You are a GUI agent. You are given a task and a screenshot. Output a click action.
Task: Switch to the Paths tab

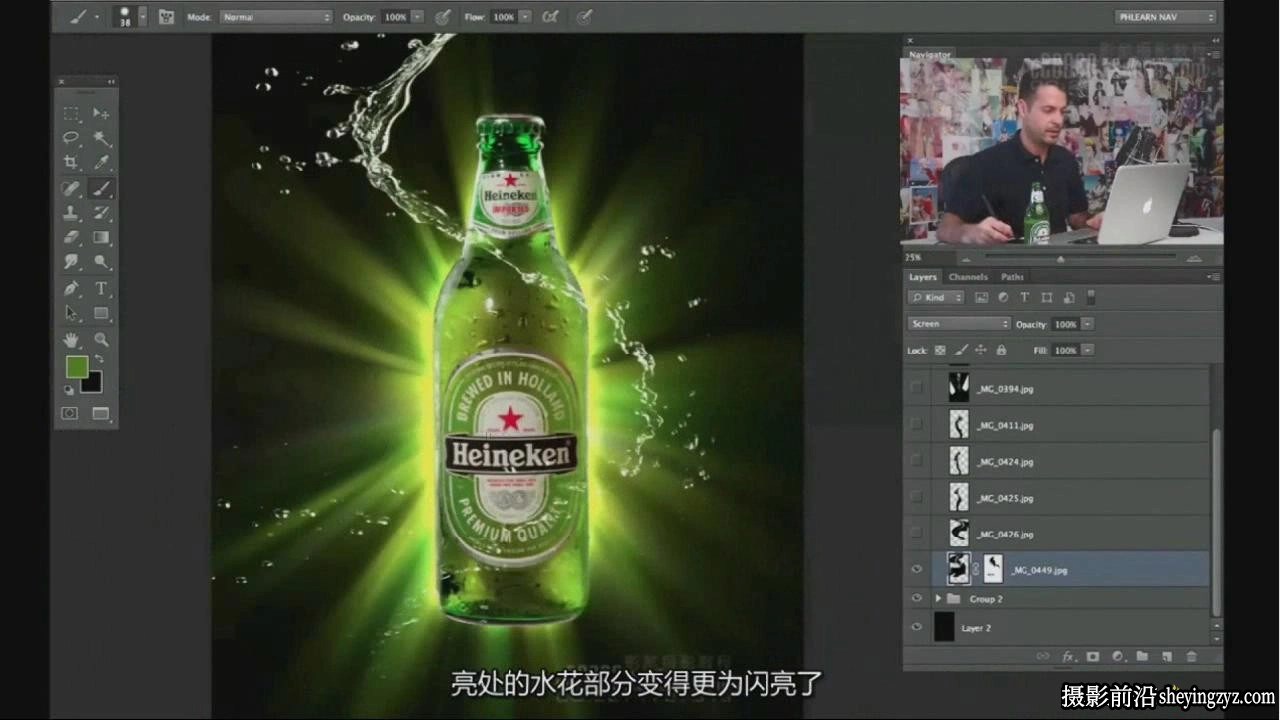coord(1013,277)
